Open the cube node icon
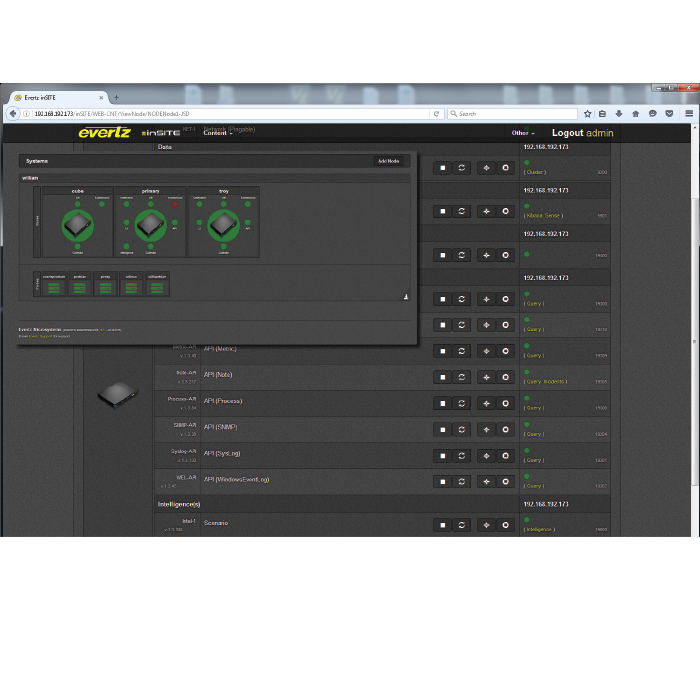Image resolution: width=700 pixels, height=700 pixels. click(x=78, y=225)
